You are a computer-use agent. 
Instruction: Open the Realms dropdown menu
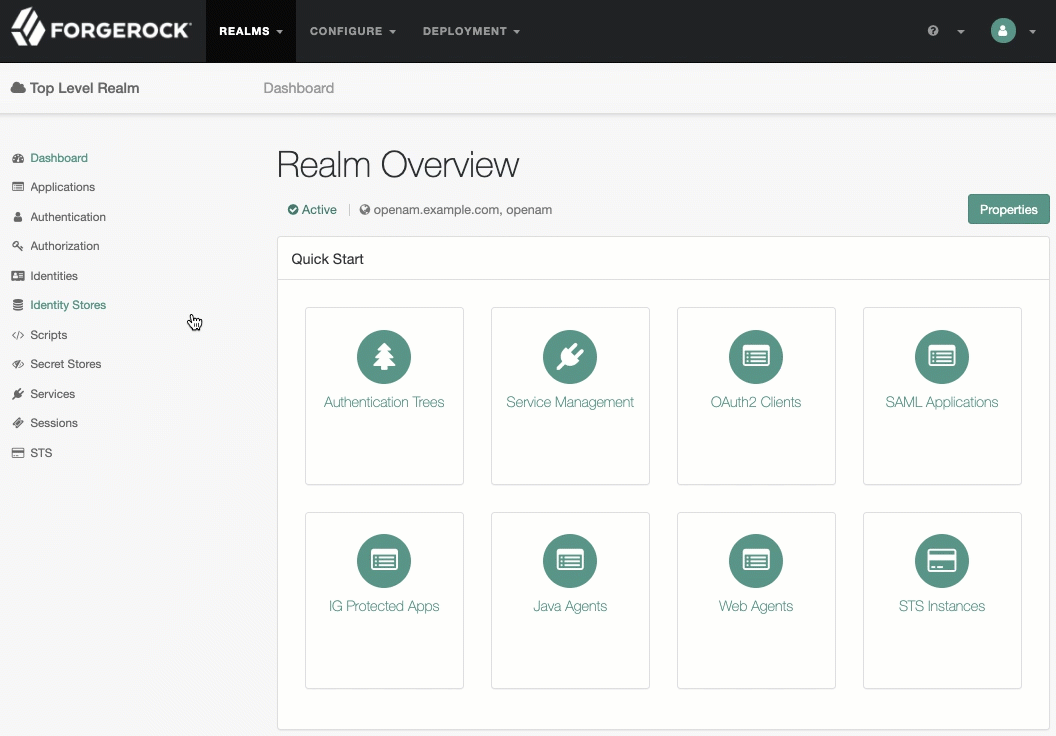[251, 31]
